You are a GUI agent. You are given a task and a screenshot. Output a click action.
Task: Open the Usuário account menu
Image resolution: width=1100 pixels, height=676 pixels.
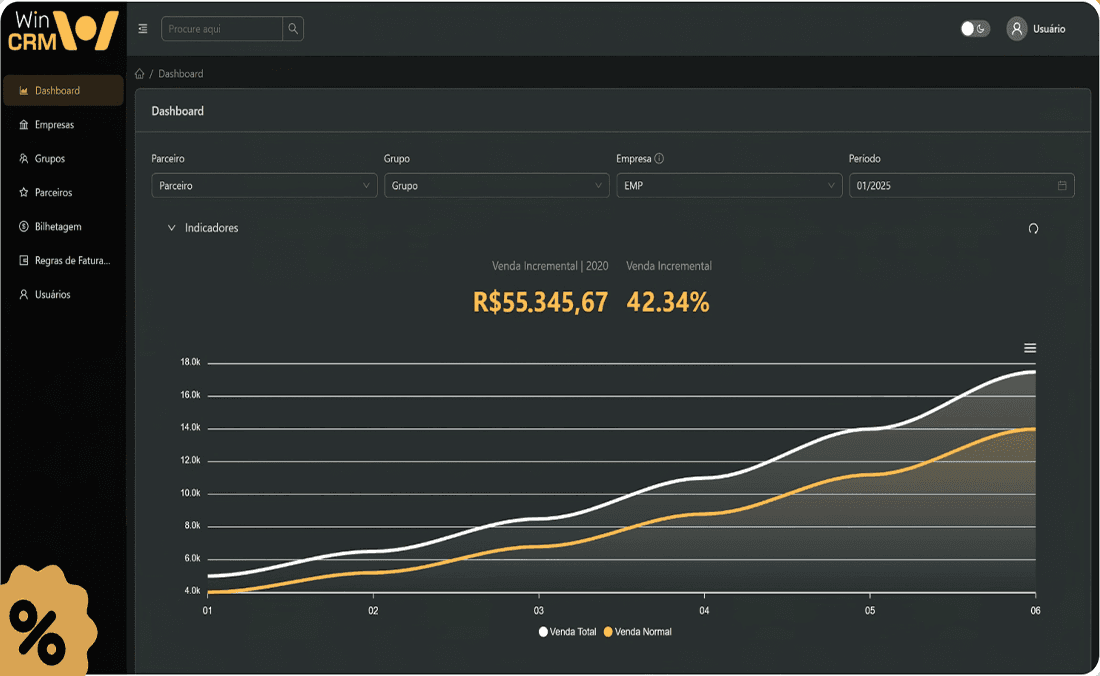click(x=1035, y=29)
